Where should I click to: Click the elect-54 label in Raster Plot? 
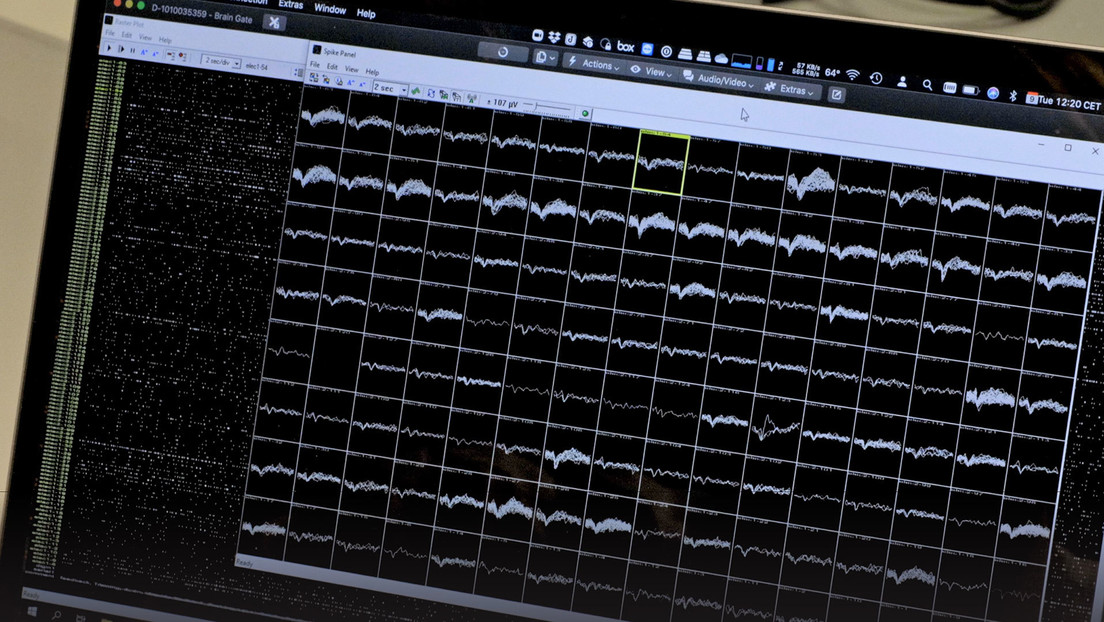point(256,65)
